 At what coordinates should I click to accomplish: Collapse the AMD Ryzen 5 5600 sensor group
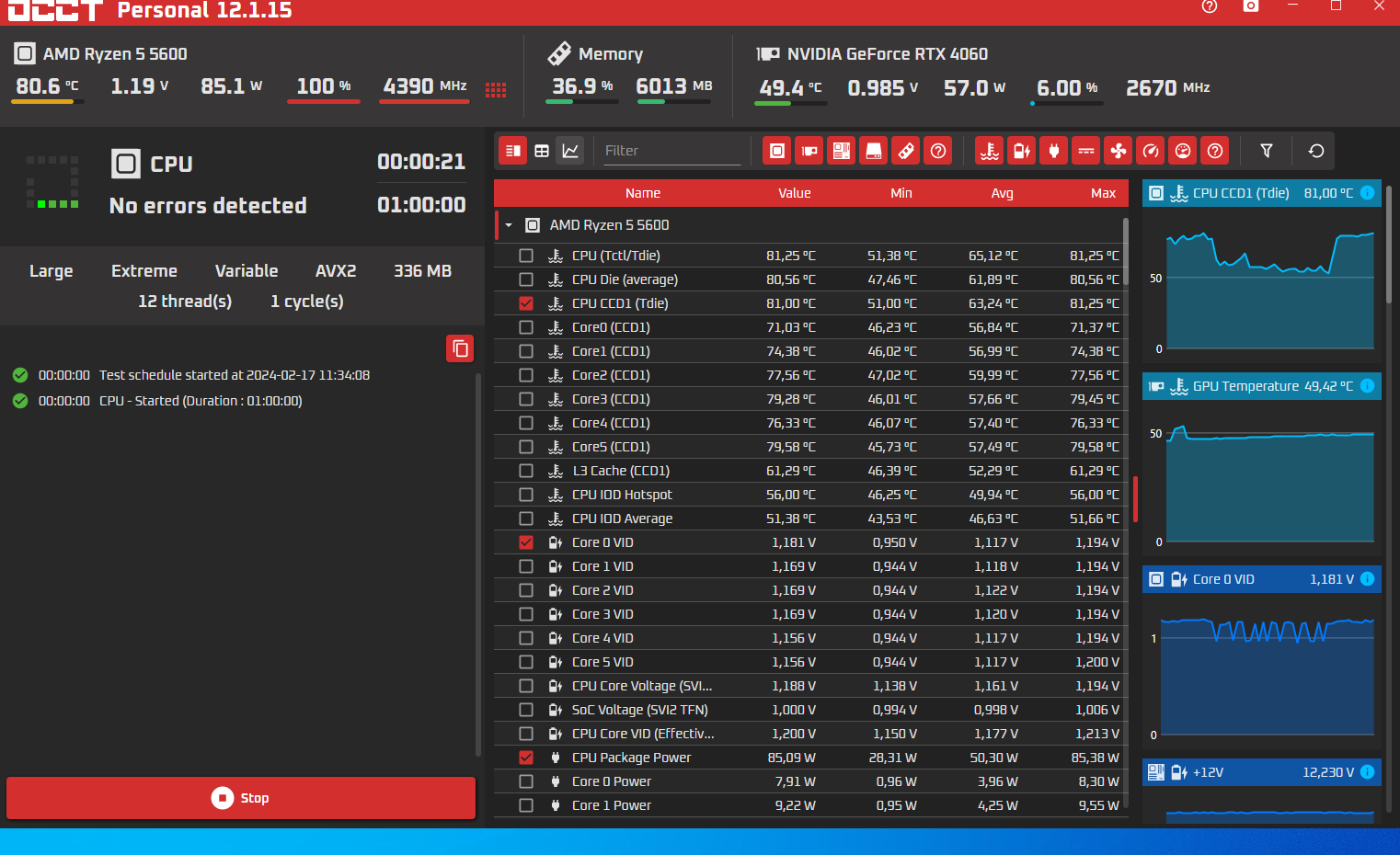point(509,225)
